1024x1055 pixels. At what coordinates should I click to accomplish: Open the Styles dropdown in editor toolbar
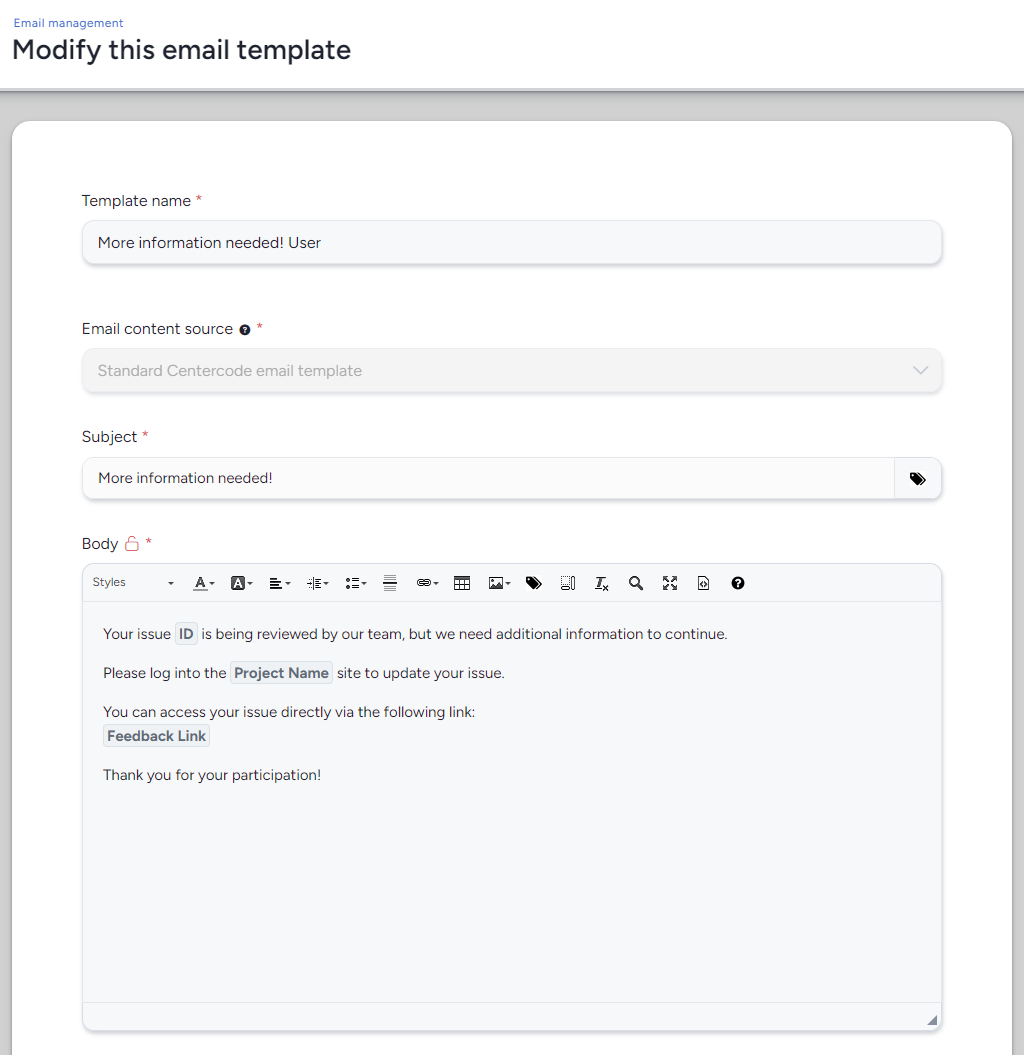point(133,583)
